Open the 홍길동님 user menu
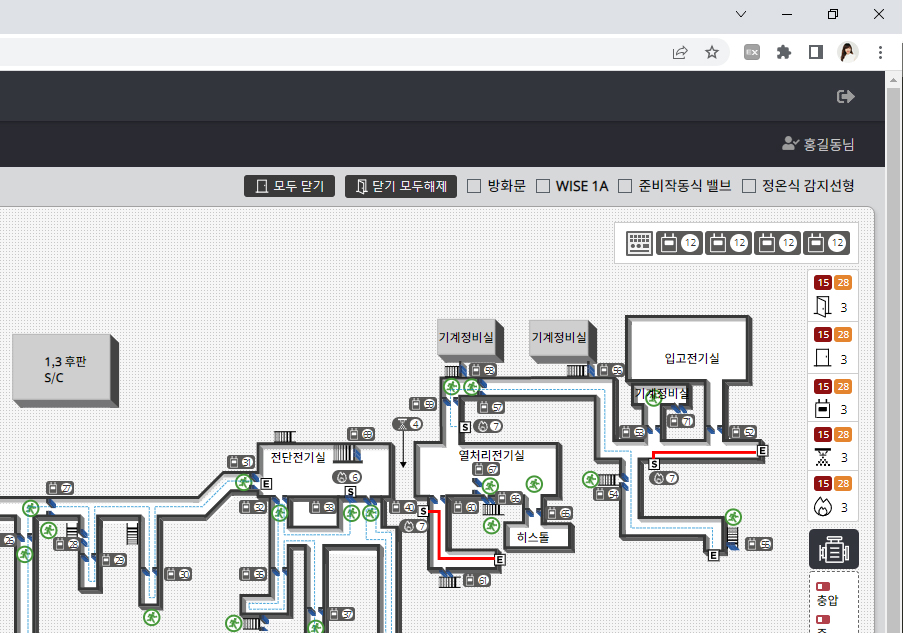The height and width of the screenshot is (633, 903). (818, 144)
